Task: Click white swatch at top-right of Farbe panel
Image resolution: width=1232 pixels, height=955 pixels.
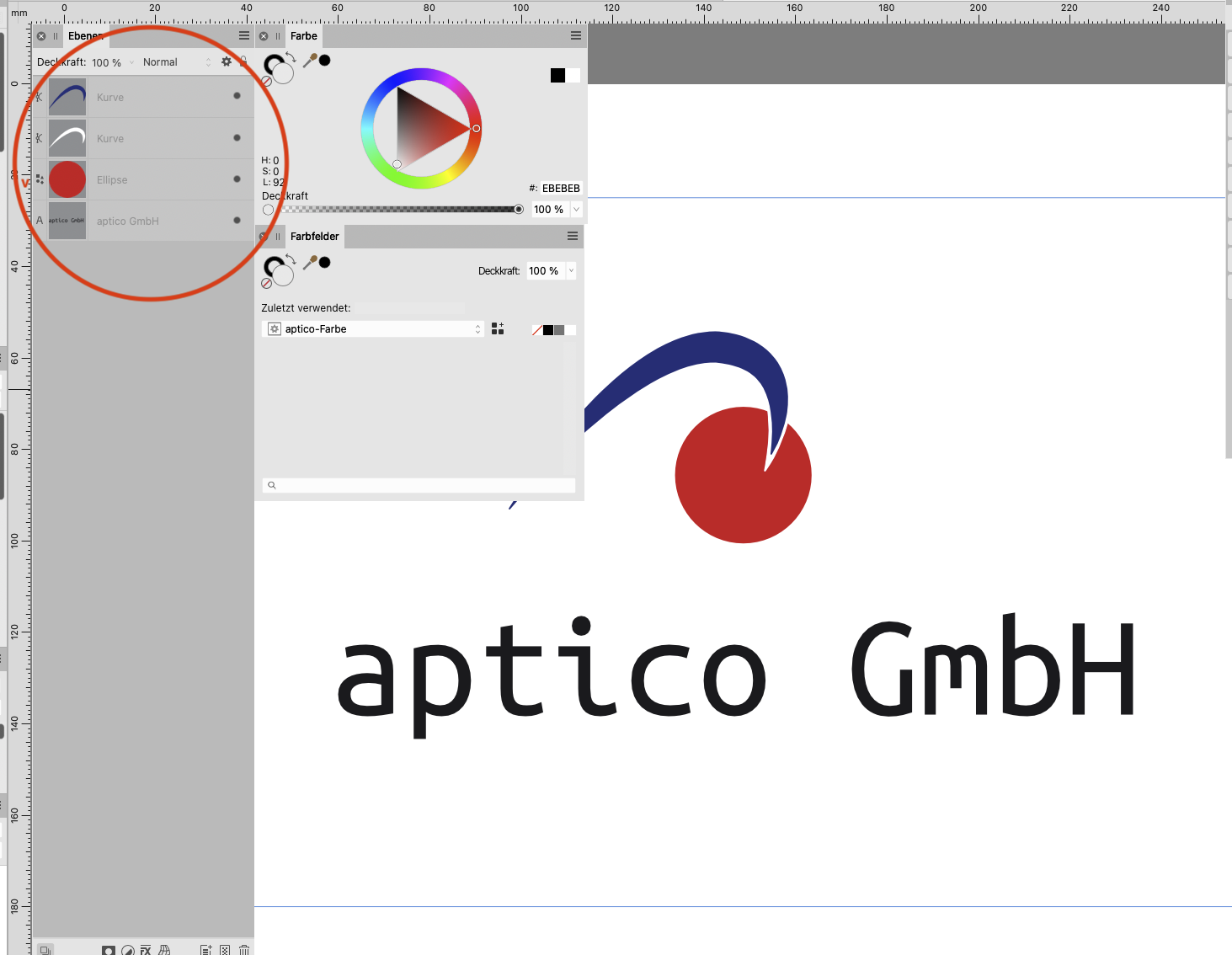Action: tap(573, 76)
